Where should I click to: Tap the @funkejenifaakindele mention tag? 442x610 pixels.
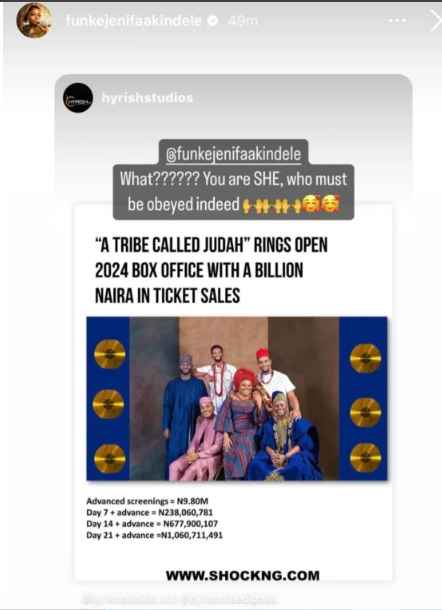pos(234,154)
